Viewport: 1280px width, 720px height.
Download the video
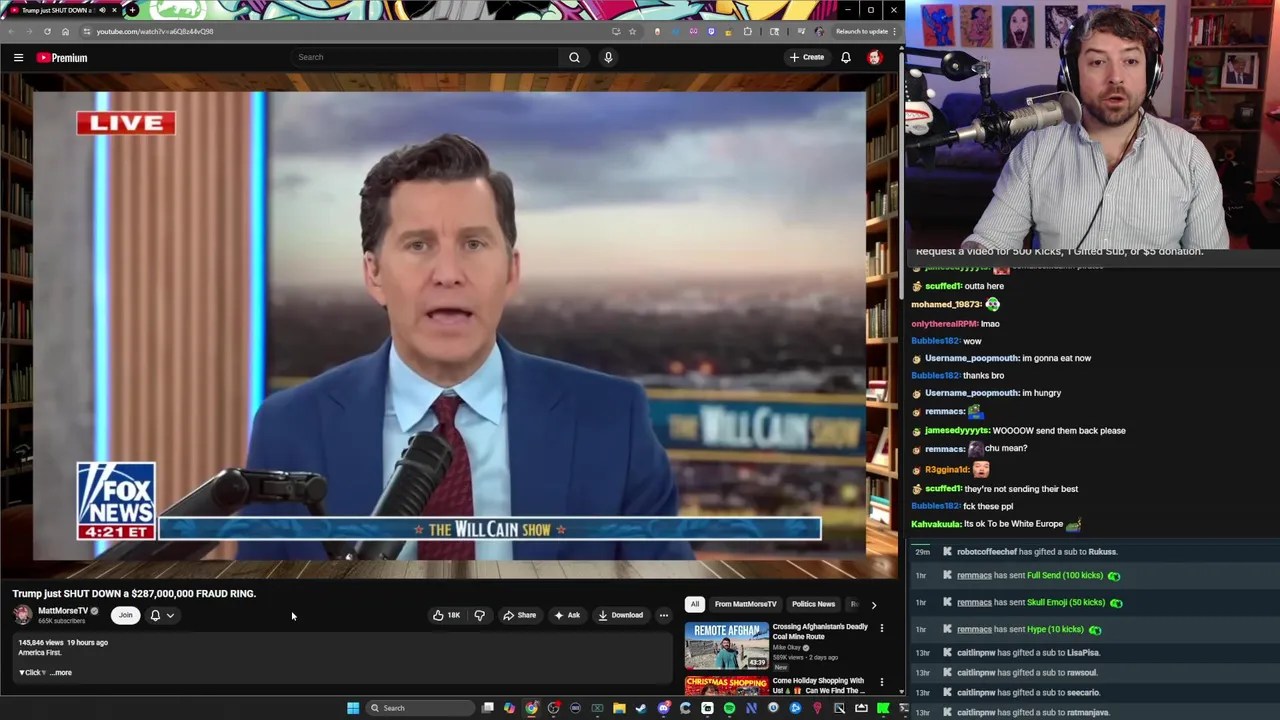620,615
